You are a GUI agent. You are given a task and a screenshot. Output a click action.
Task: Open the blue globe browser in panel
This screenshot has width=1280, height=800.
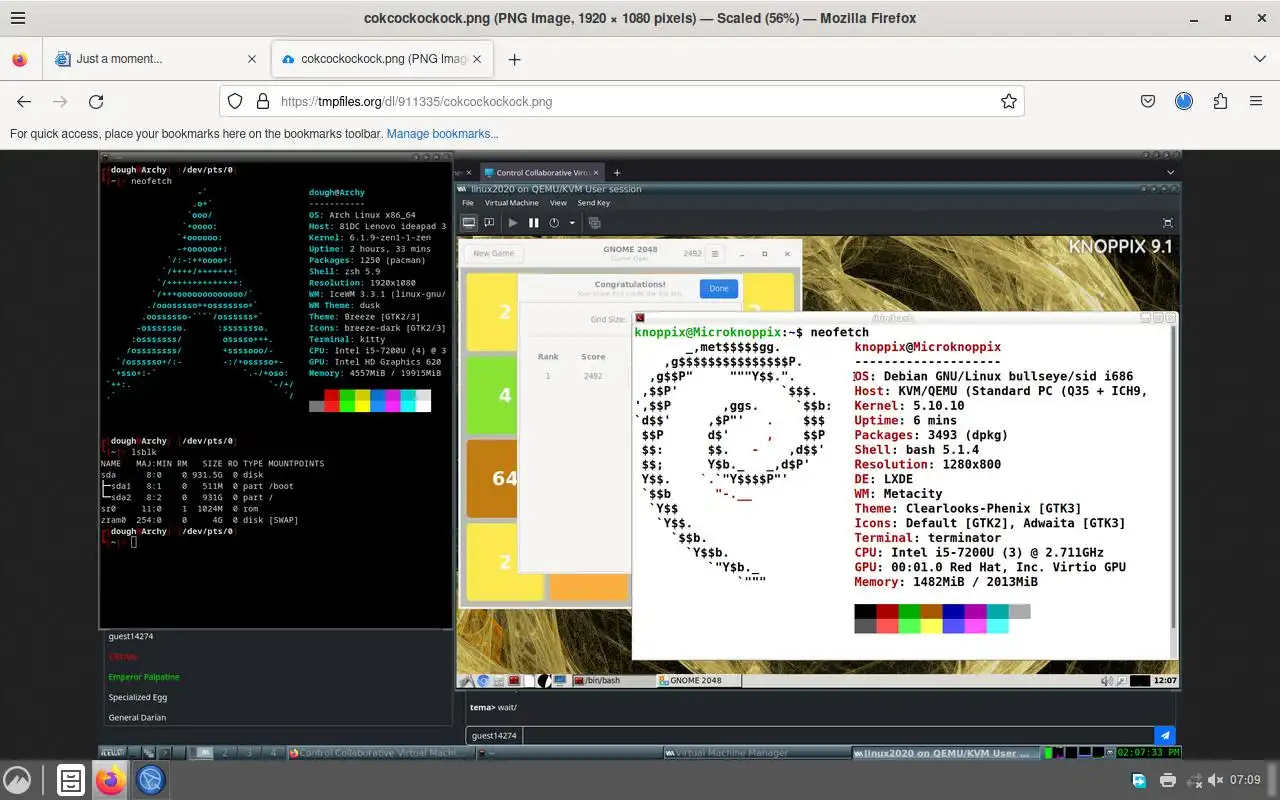[x=150, y=780]
